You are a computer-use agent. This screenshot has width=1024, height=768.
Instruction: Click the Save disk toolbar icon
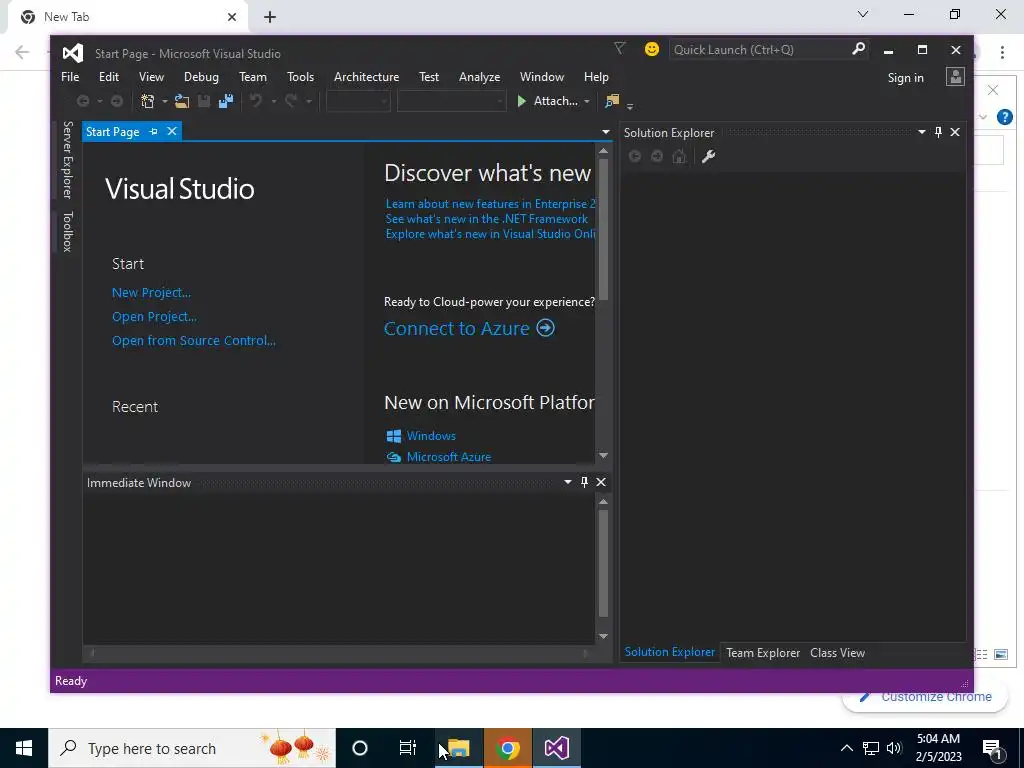(x=204, y=101)
